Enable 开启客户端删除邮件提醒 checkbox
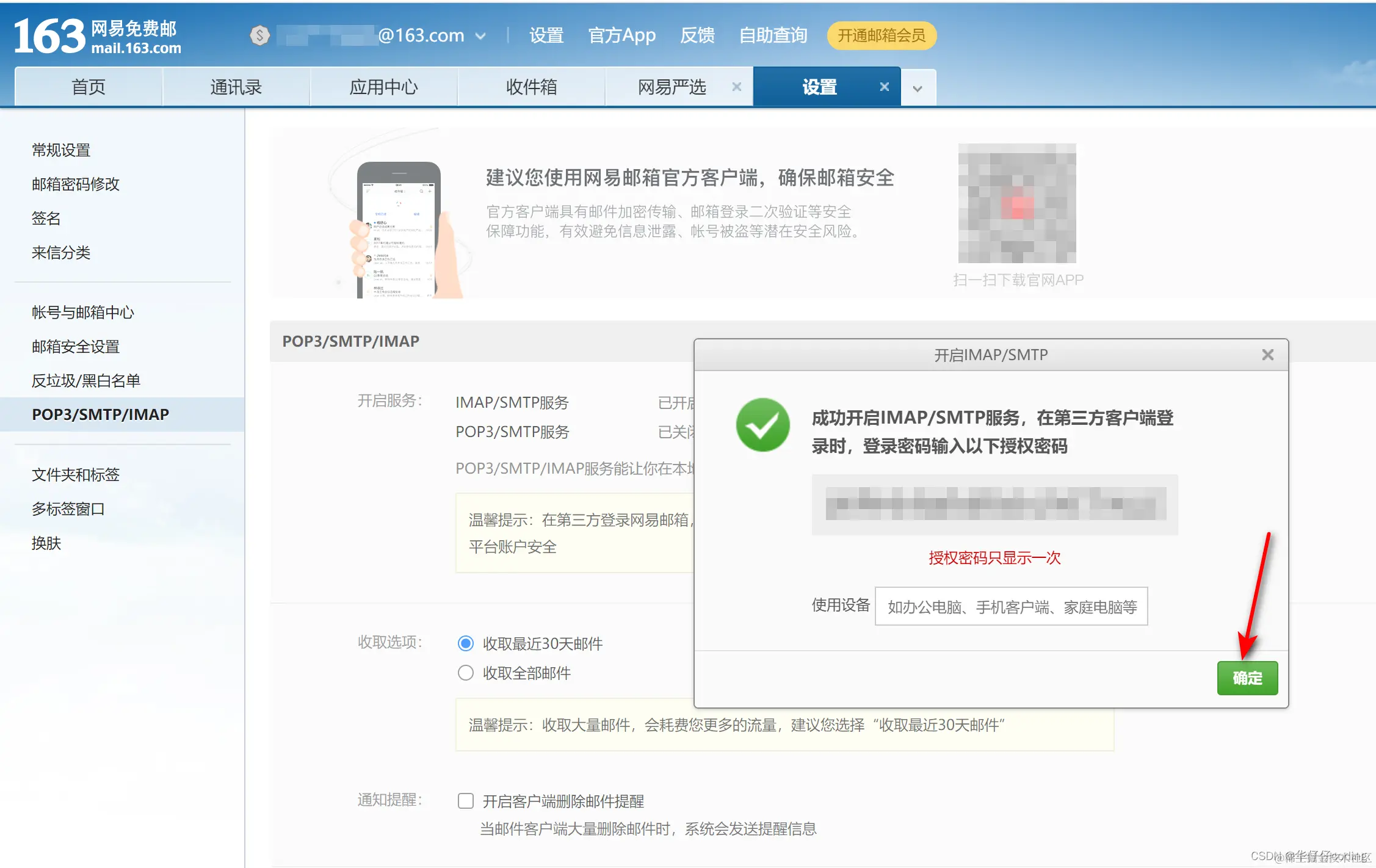The image size is (1376, 868). (x=466, y=801)
